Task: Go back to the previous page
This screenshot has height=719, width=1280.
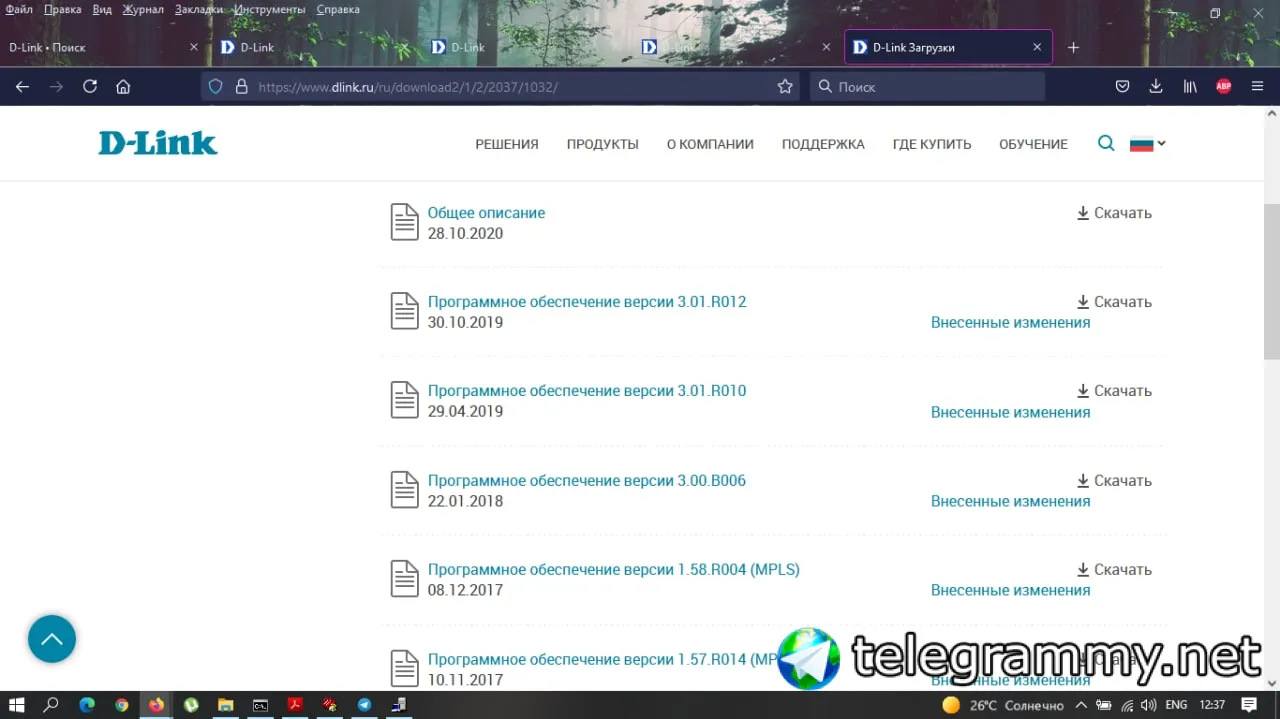Action: (22, 87)
